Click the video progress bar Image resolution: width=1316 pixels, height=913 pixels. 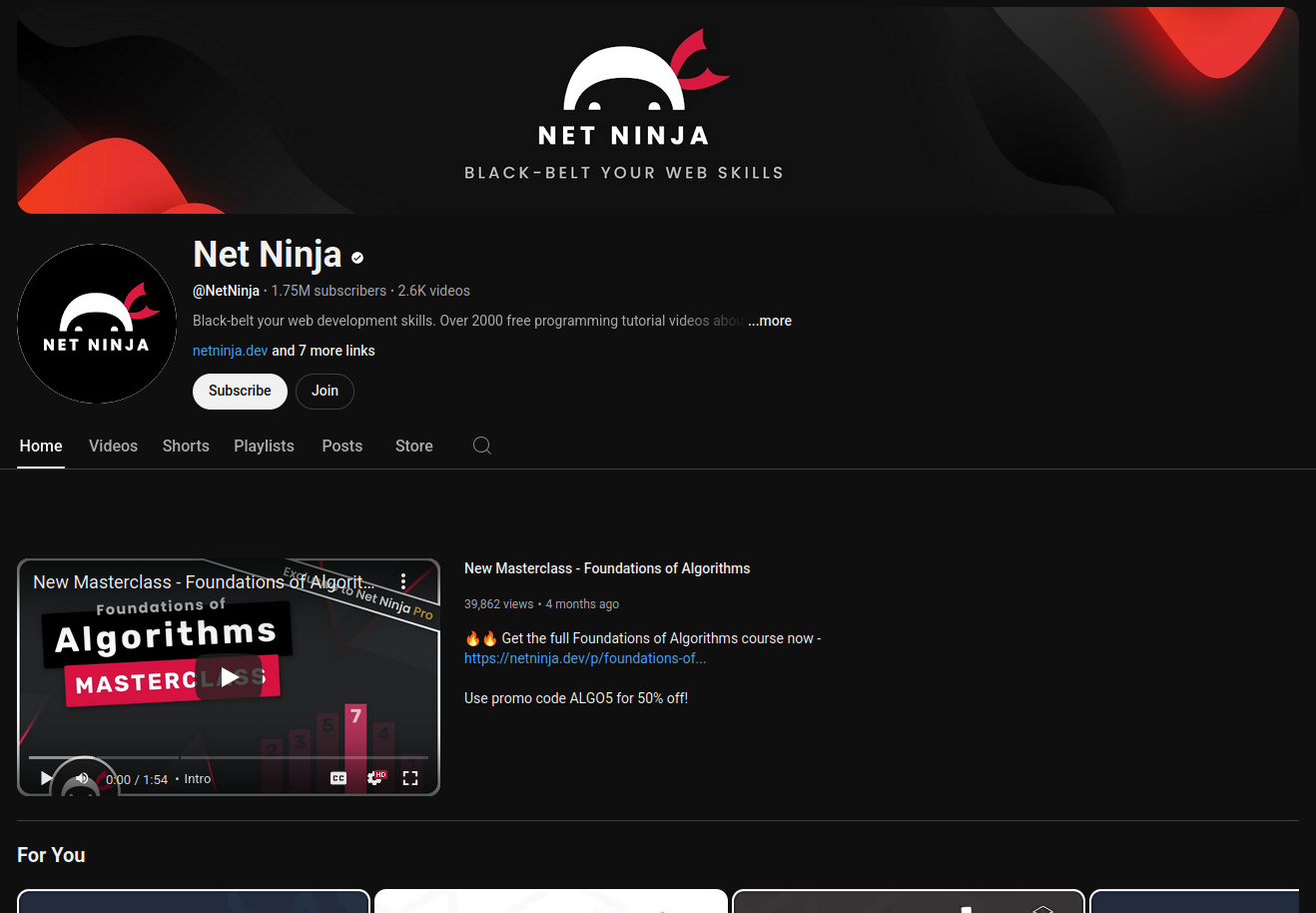tap(229, 757)
